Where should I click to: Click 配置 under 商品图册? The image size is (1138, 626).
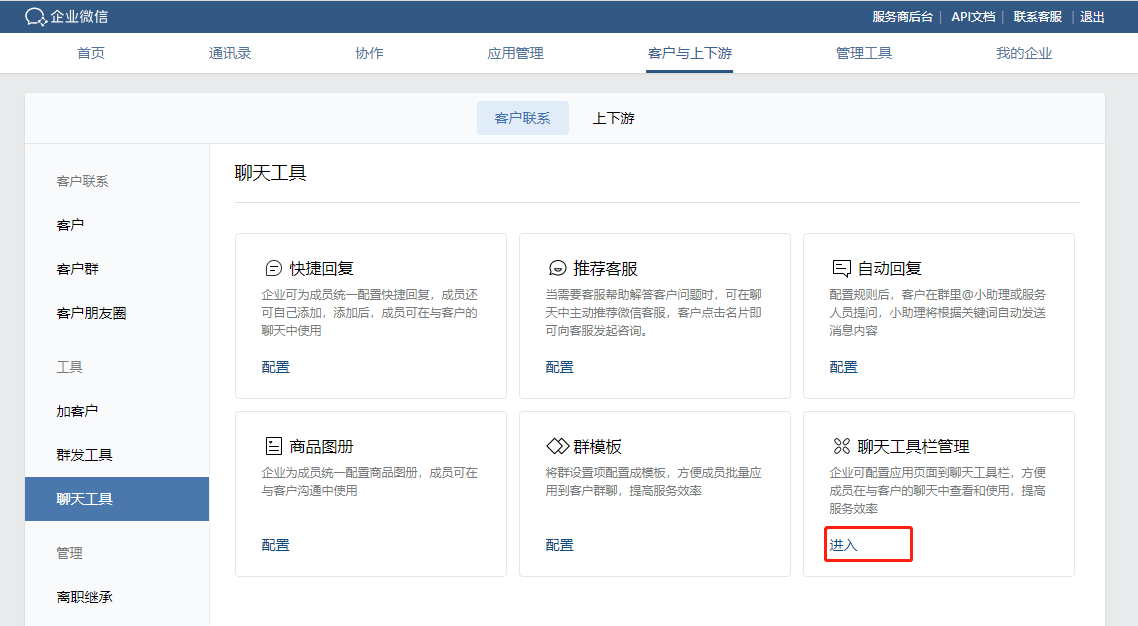click(x=275, y=545)
